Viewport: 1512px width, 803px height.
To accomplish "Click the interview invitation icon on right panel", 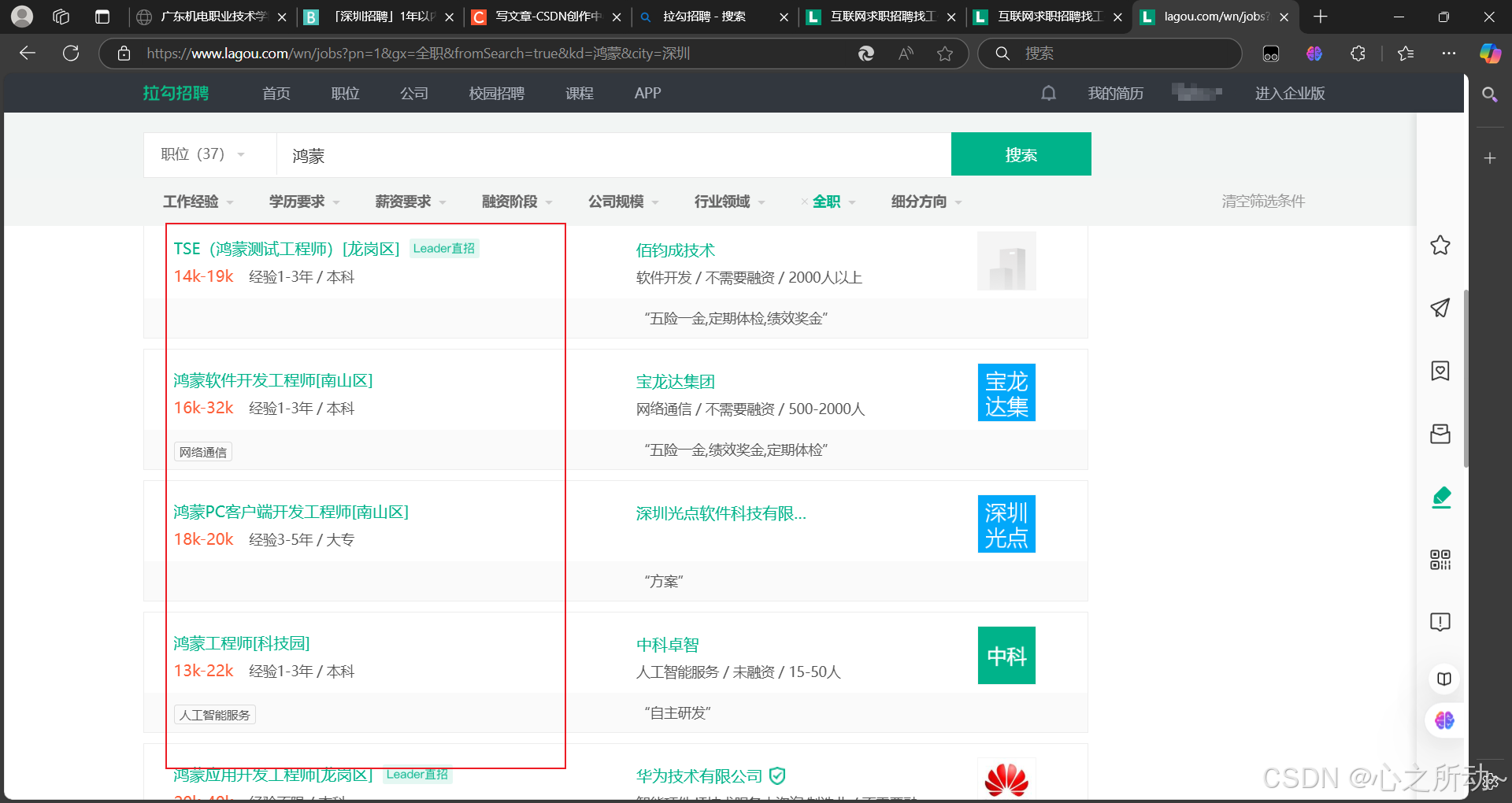I will click(1440, 371).
